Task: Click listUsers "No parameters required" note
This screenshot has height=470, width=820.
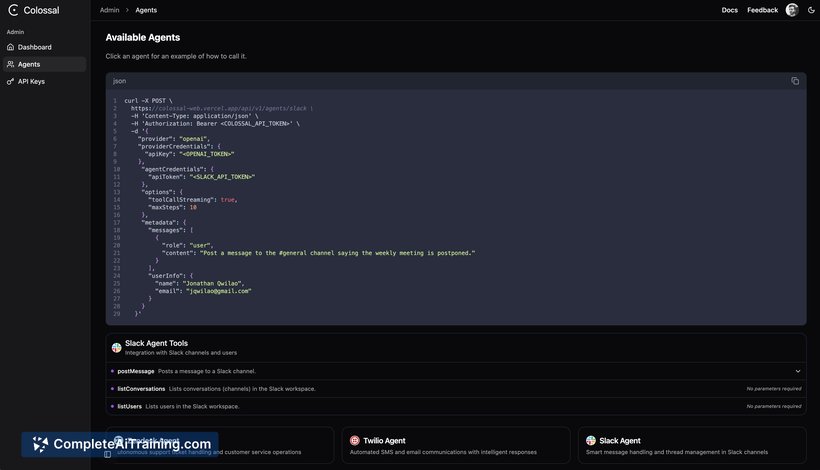Action: (x=773, y=406)
